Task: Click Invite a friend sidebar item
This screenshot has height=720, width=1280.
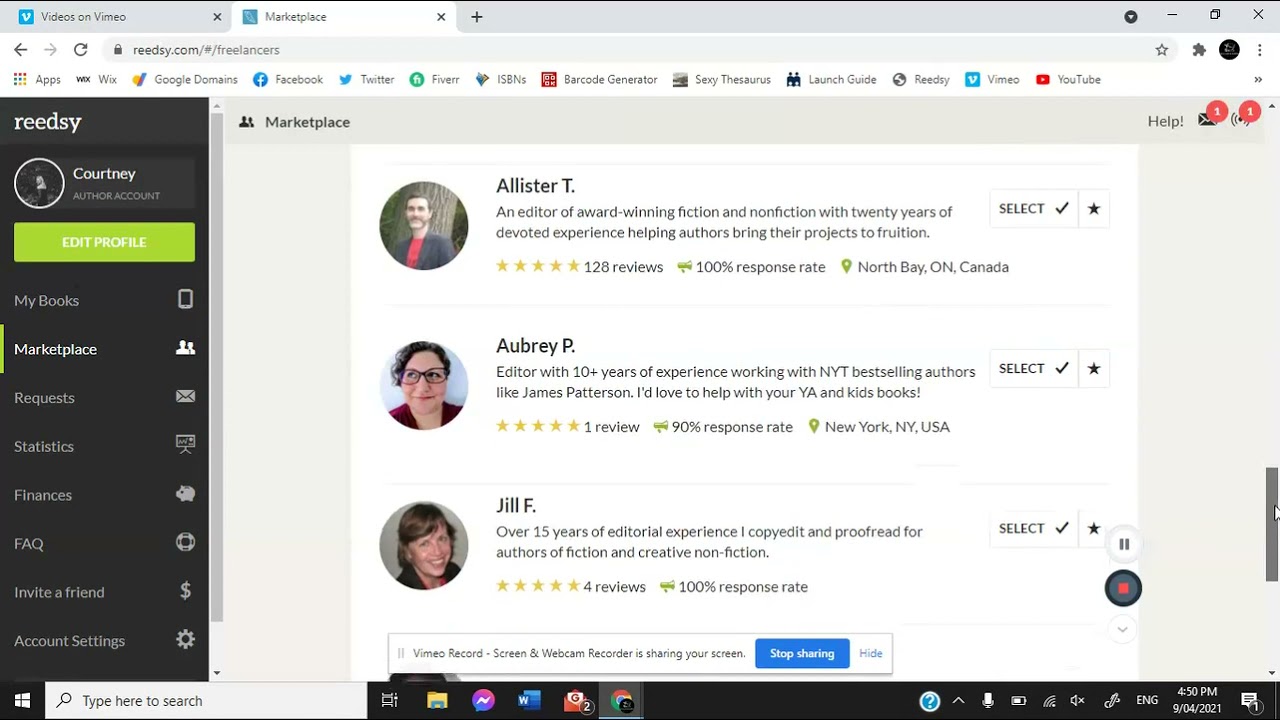Action: (104, 592)
